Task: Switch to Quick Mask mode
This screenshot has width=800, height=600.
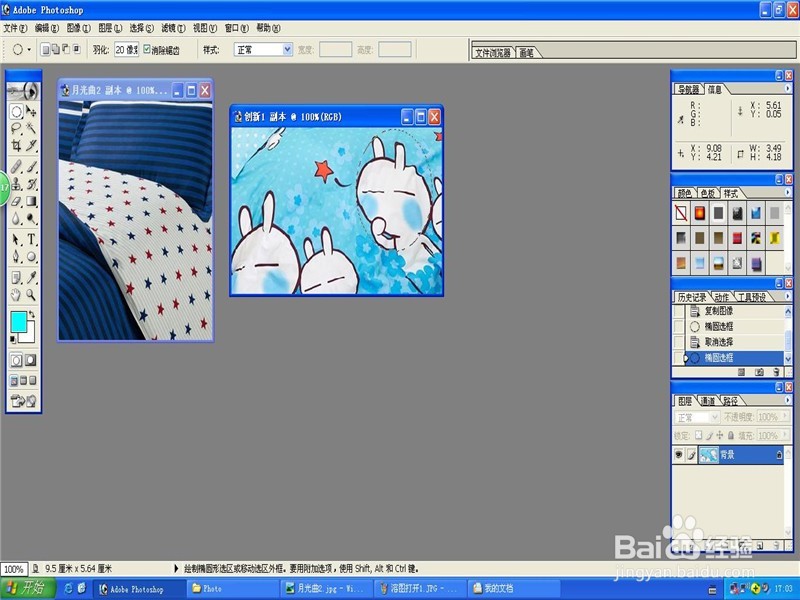Action: coord(31,360)
